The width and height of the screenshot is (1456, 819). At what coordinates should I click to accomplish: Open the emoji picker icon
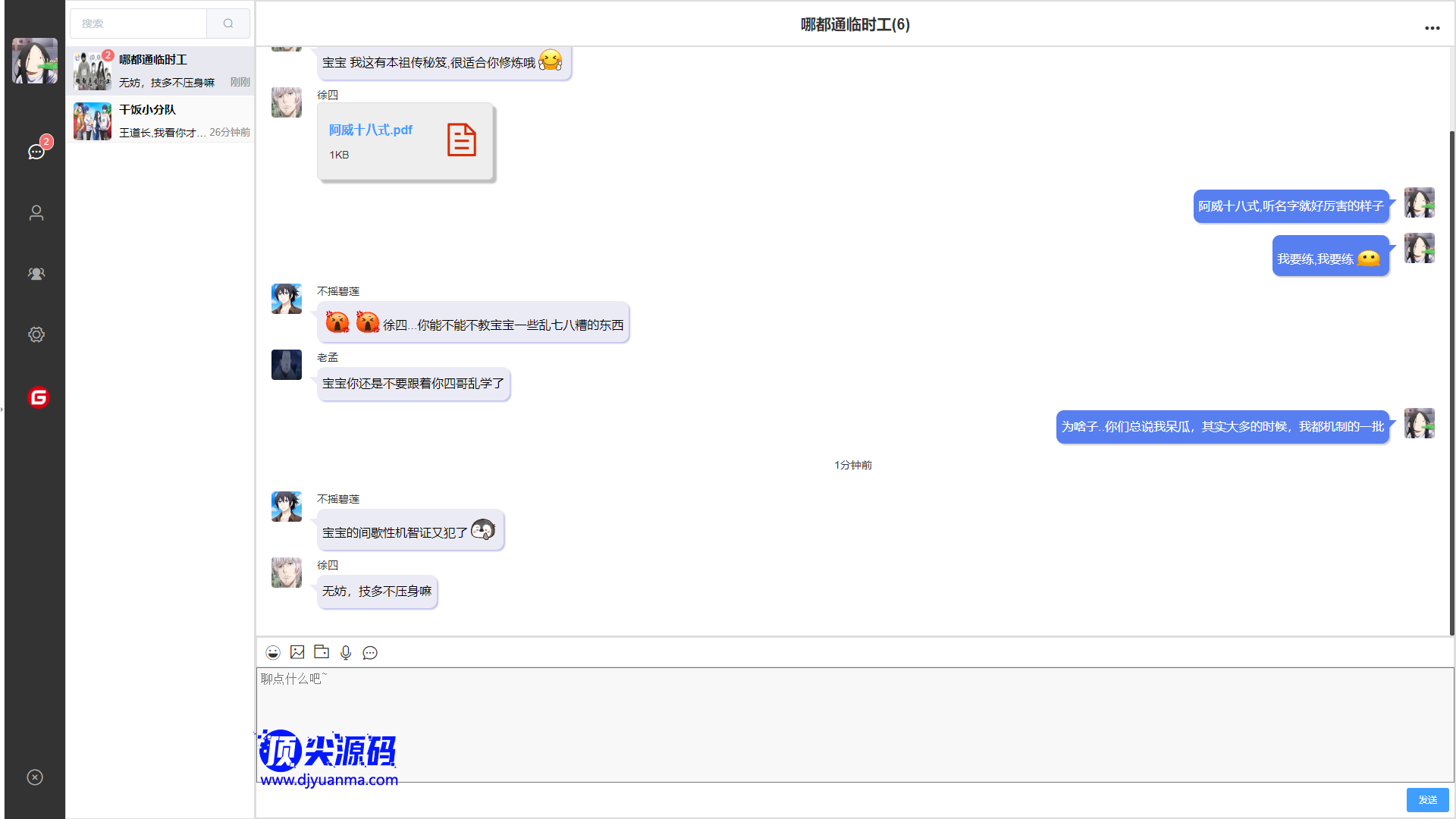point(273,652)
